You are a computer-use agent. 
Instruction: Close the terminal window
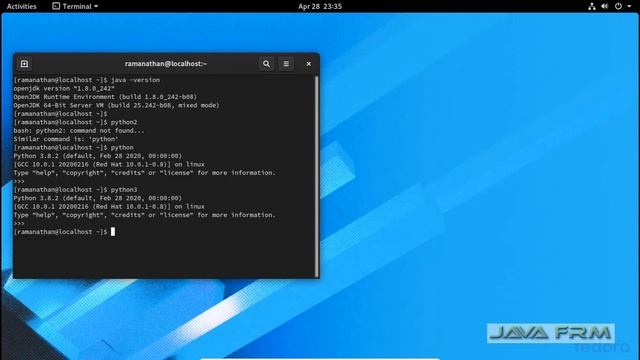click(x=309, y=64)
